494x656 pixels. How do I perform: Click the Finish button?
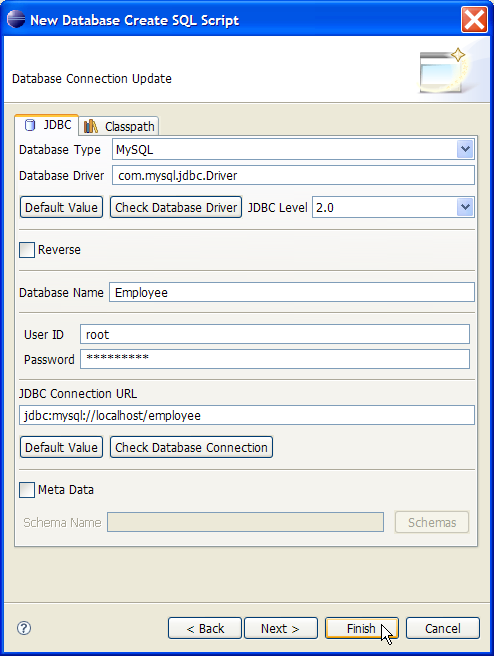(362, 628)
